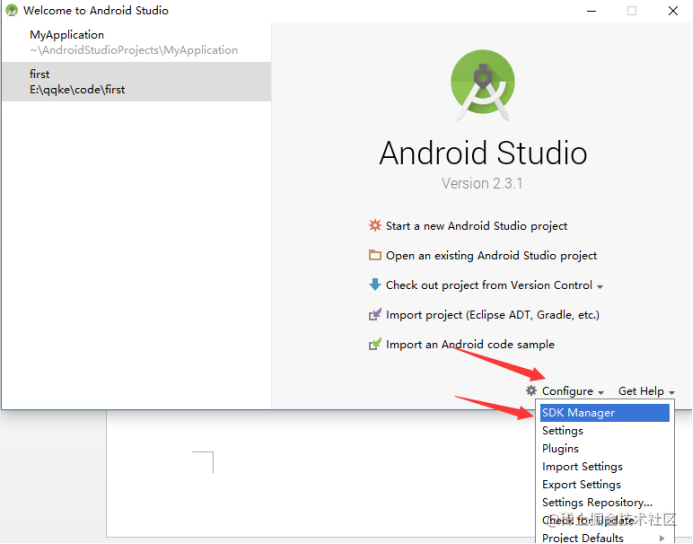Open the Get Help dropdown
Viewport: 693px width, 544px height.
[x=646, y=391]
